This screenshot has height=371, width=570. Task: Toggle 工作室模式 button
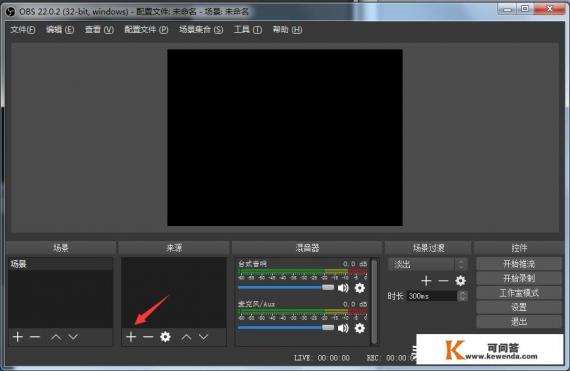tap(519, 293)
